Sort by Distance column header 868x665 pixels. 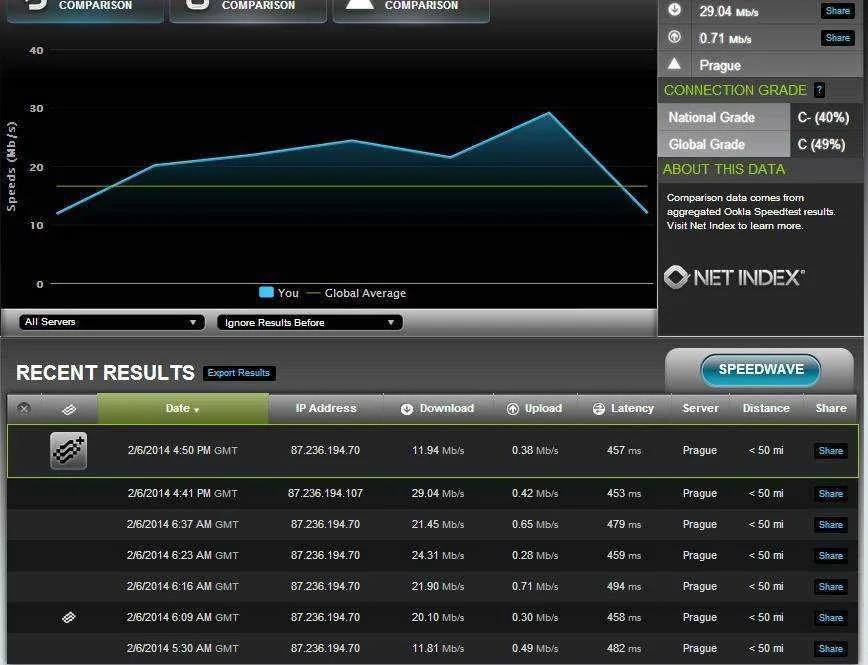click(766, 409)
